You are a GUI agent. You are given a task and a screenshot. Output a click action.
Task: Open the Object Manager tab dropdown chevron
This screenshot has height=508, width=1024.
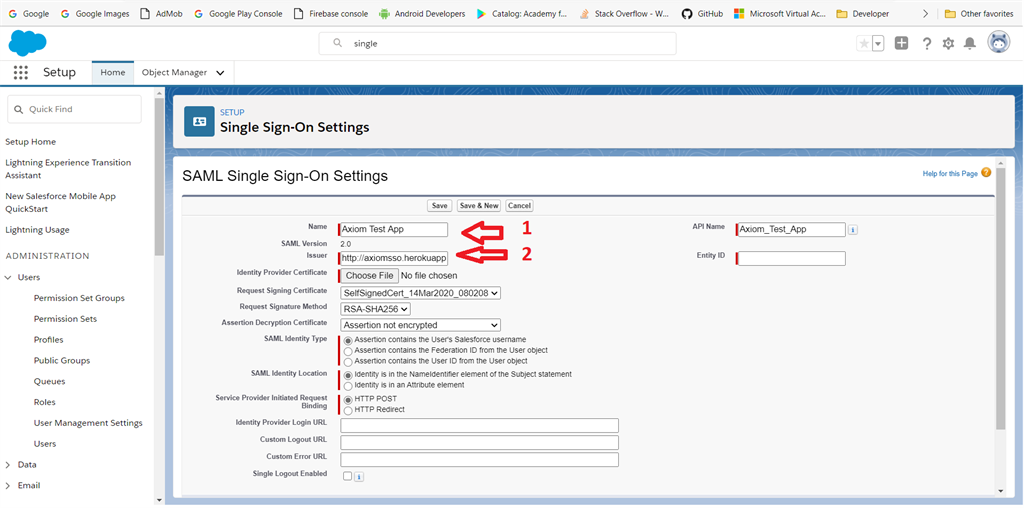[x=221, y=73]
